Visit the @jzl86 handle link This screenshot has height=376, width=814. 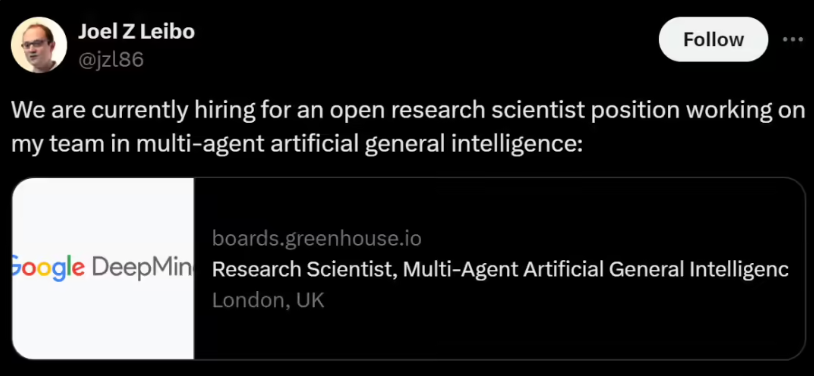pyautogui.click(x=111, y=61)
